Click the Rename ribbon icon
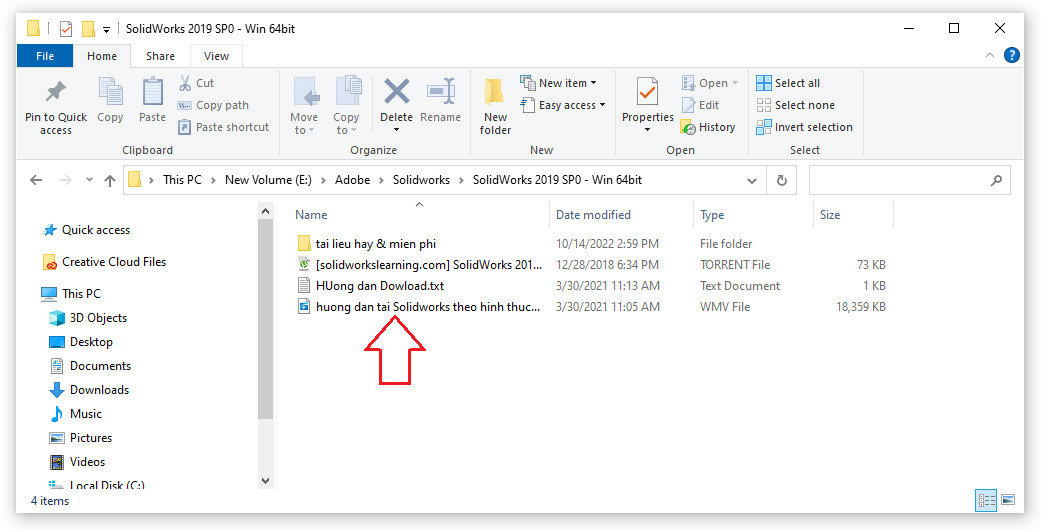 coord(440,93)
